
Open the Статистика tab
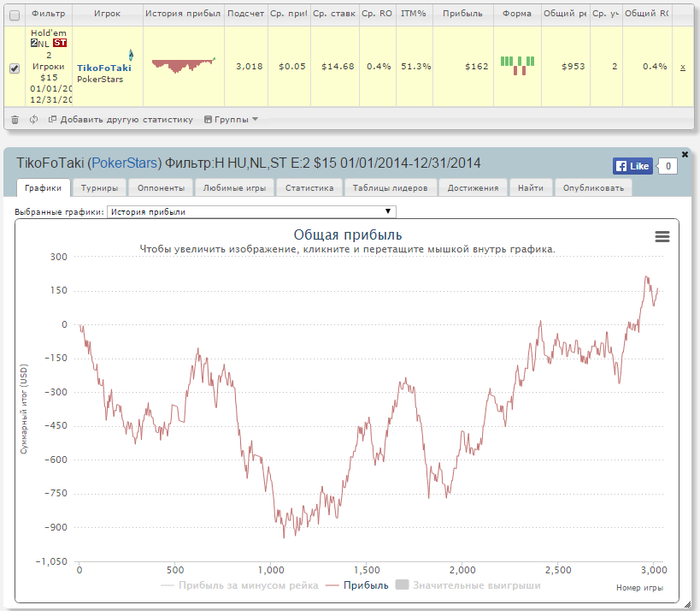(x=309, y=188)
